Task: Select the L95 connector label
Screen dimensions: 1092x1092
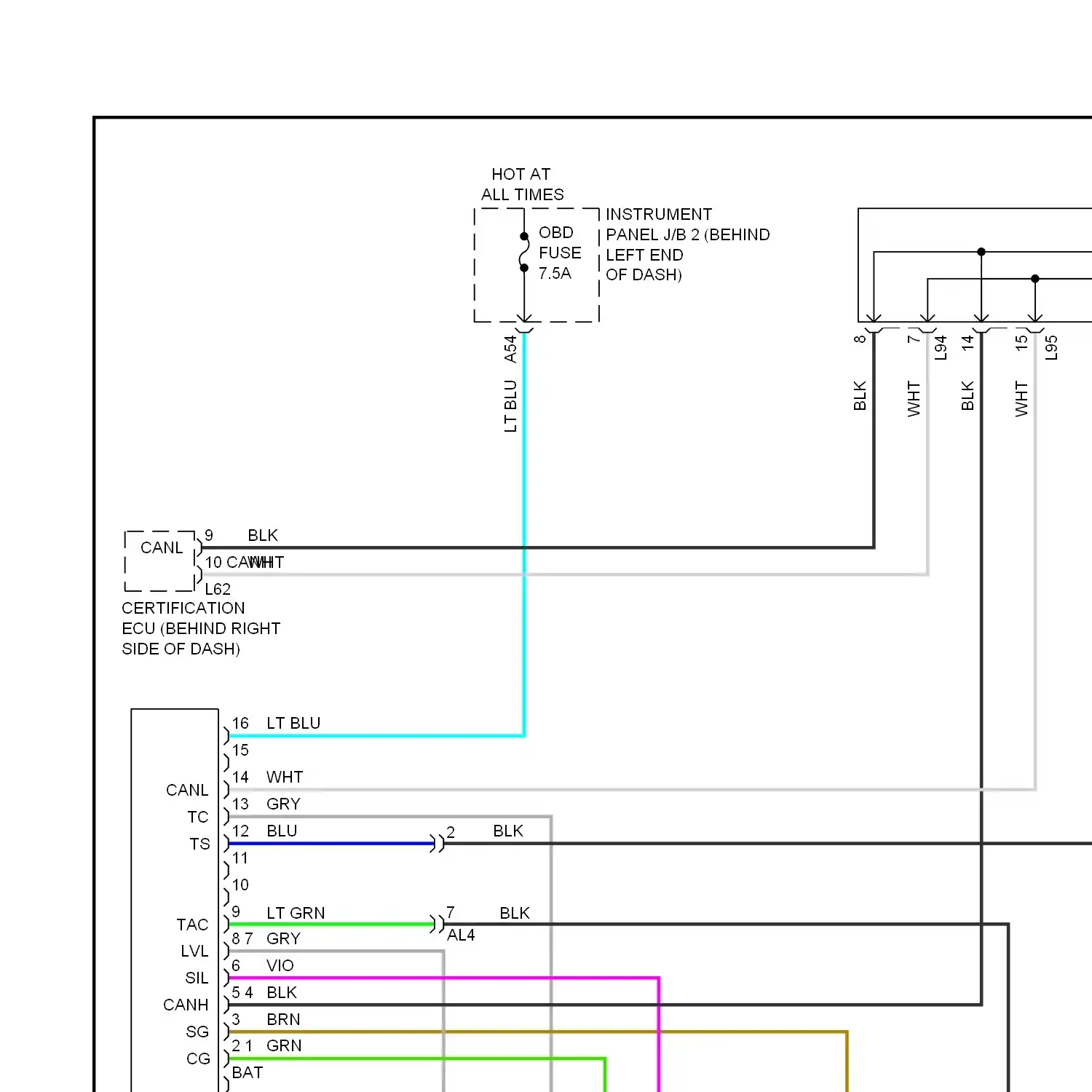Action: point(1051,347)
